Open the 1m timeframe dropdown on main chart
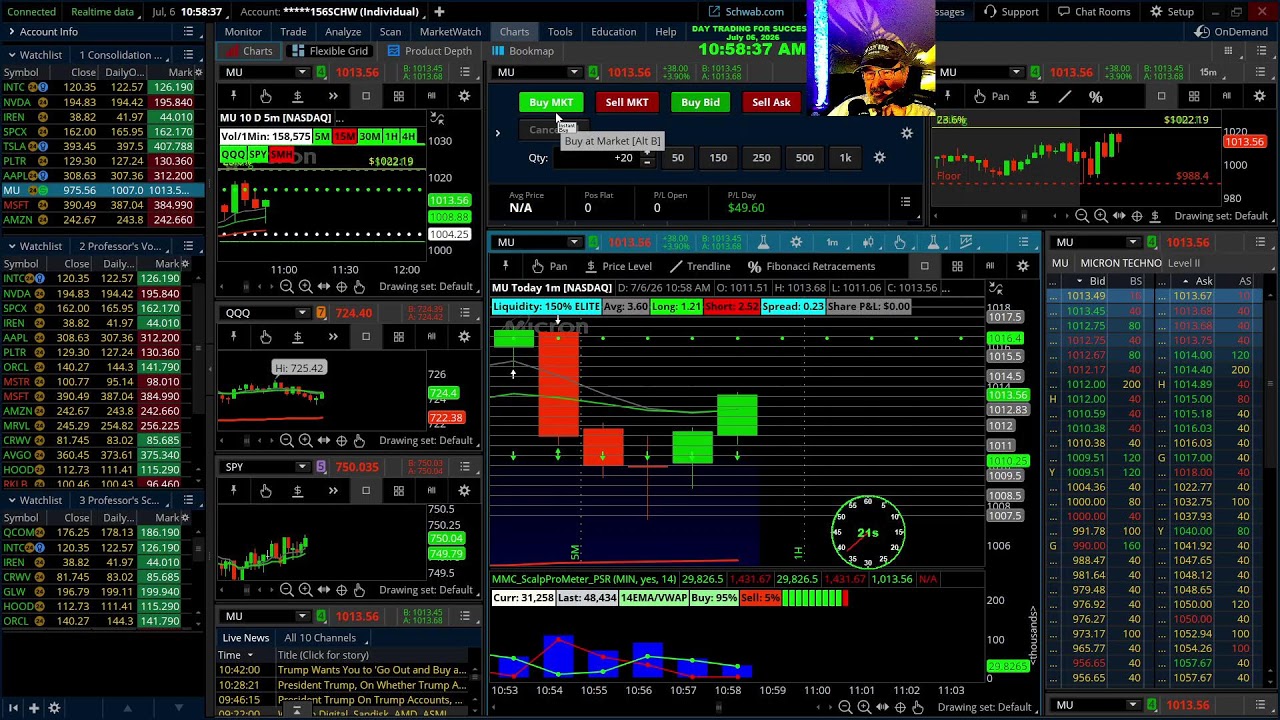 coord(832,242)
